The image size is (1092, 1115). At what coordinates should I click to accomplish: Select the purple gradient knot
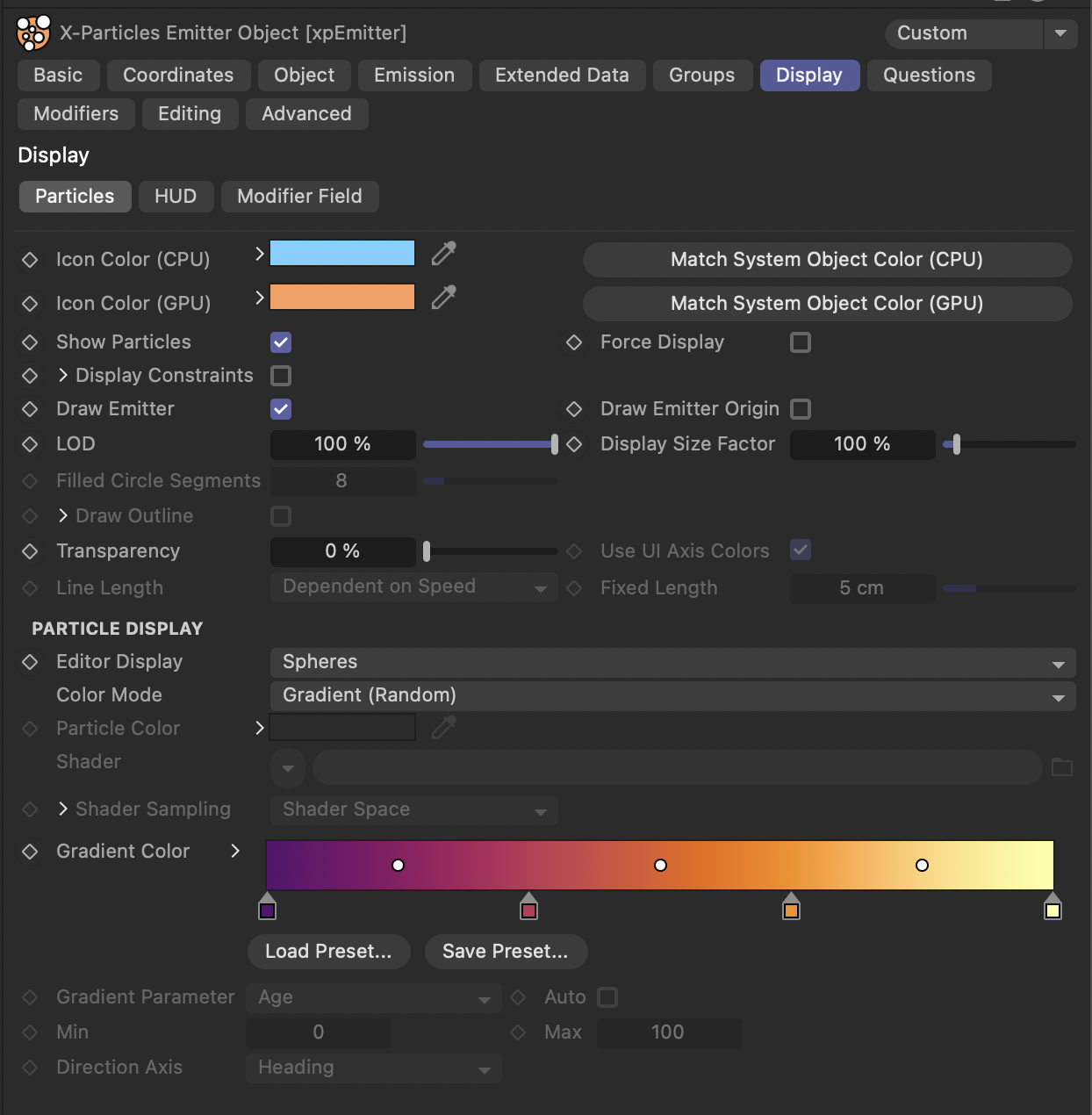tap(268, 907)
